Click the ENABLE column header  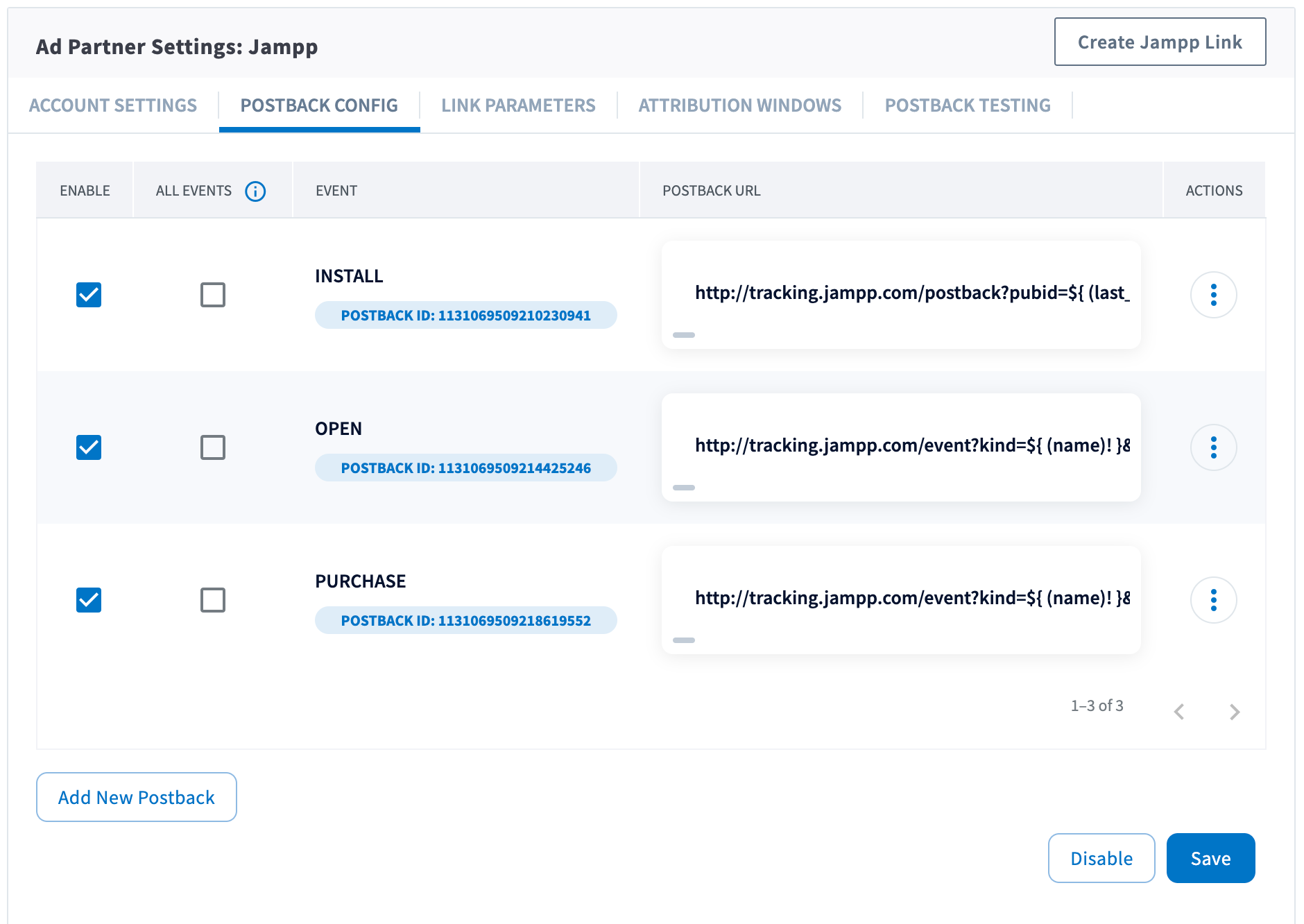click(x=85, y=191)
